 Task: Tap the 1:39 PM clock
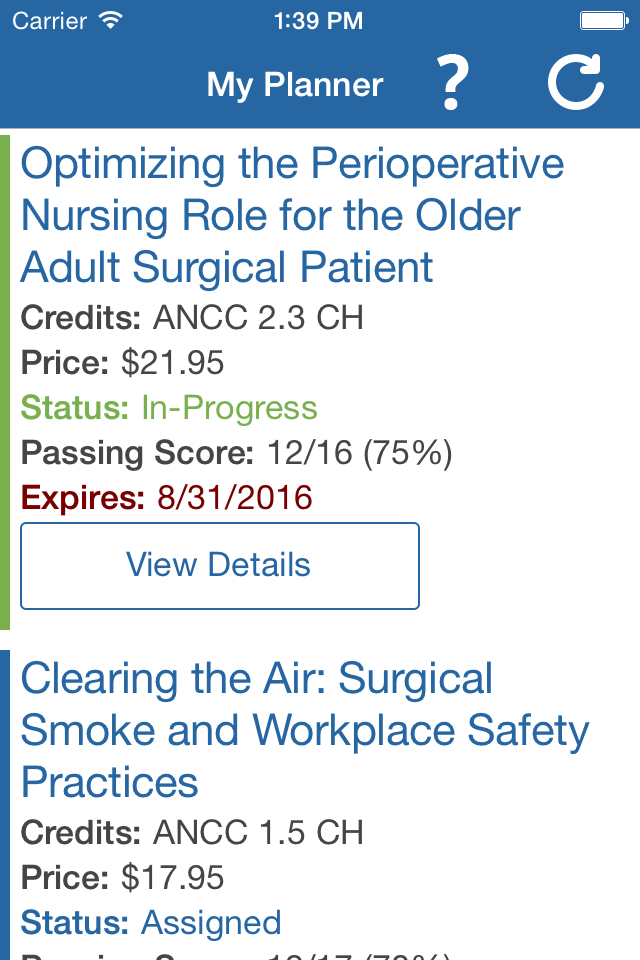coord(318,21)
